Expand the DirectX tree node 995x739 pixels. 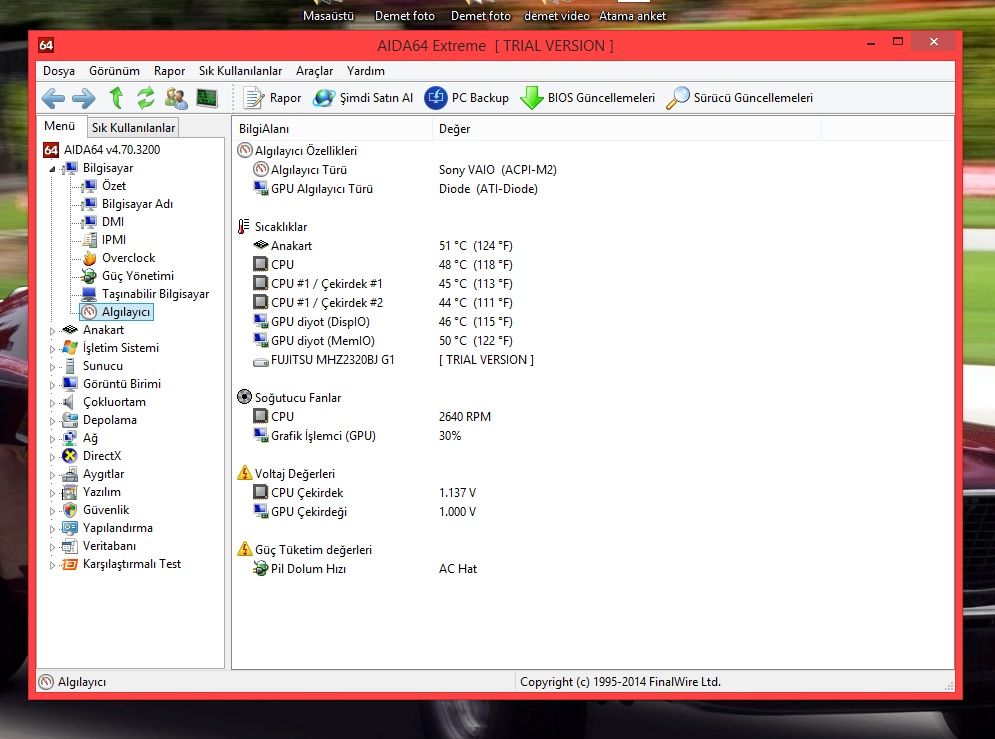coord(53,456)
